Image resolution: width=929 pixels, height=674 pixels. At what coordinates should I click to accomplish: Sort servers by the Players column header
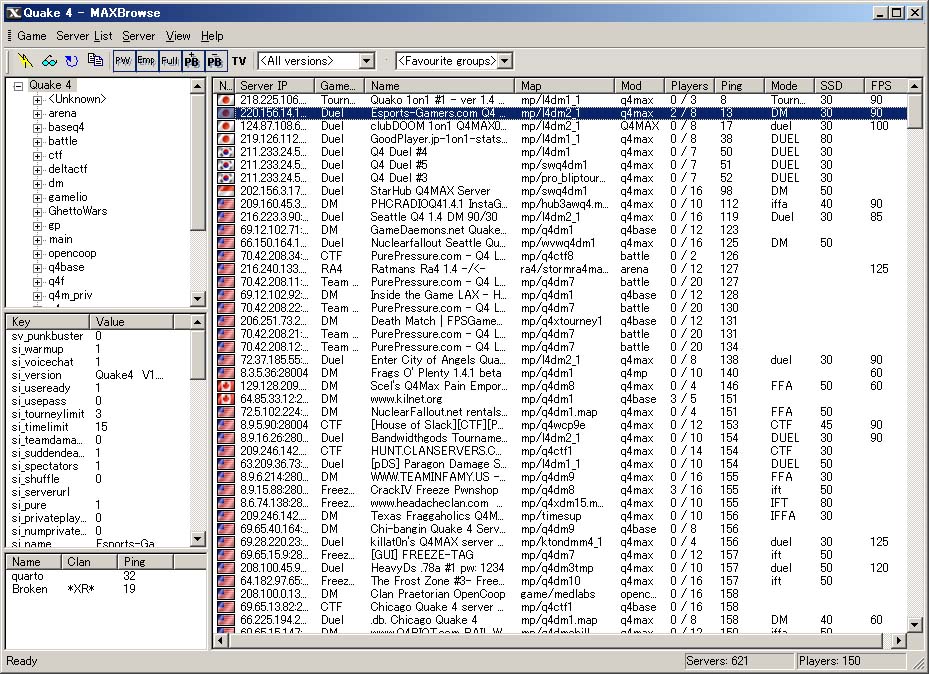[689, 86]
